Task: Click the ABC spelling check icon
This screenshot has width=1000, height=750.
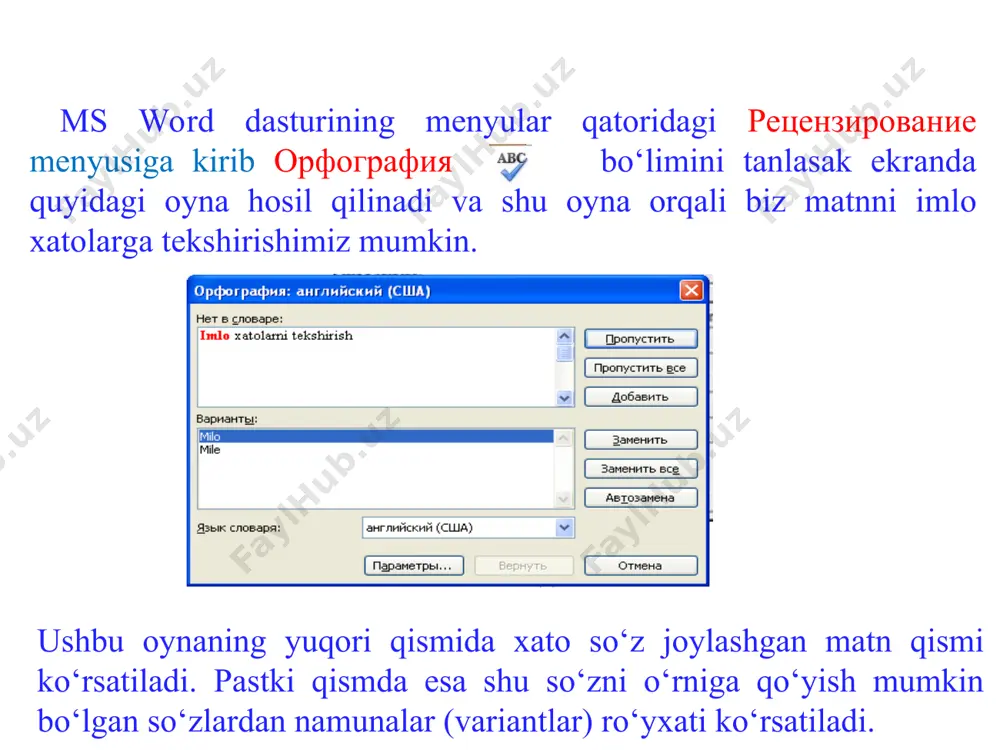Action: point(511,165)
